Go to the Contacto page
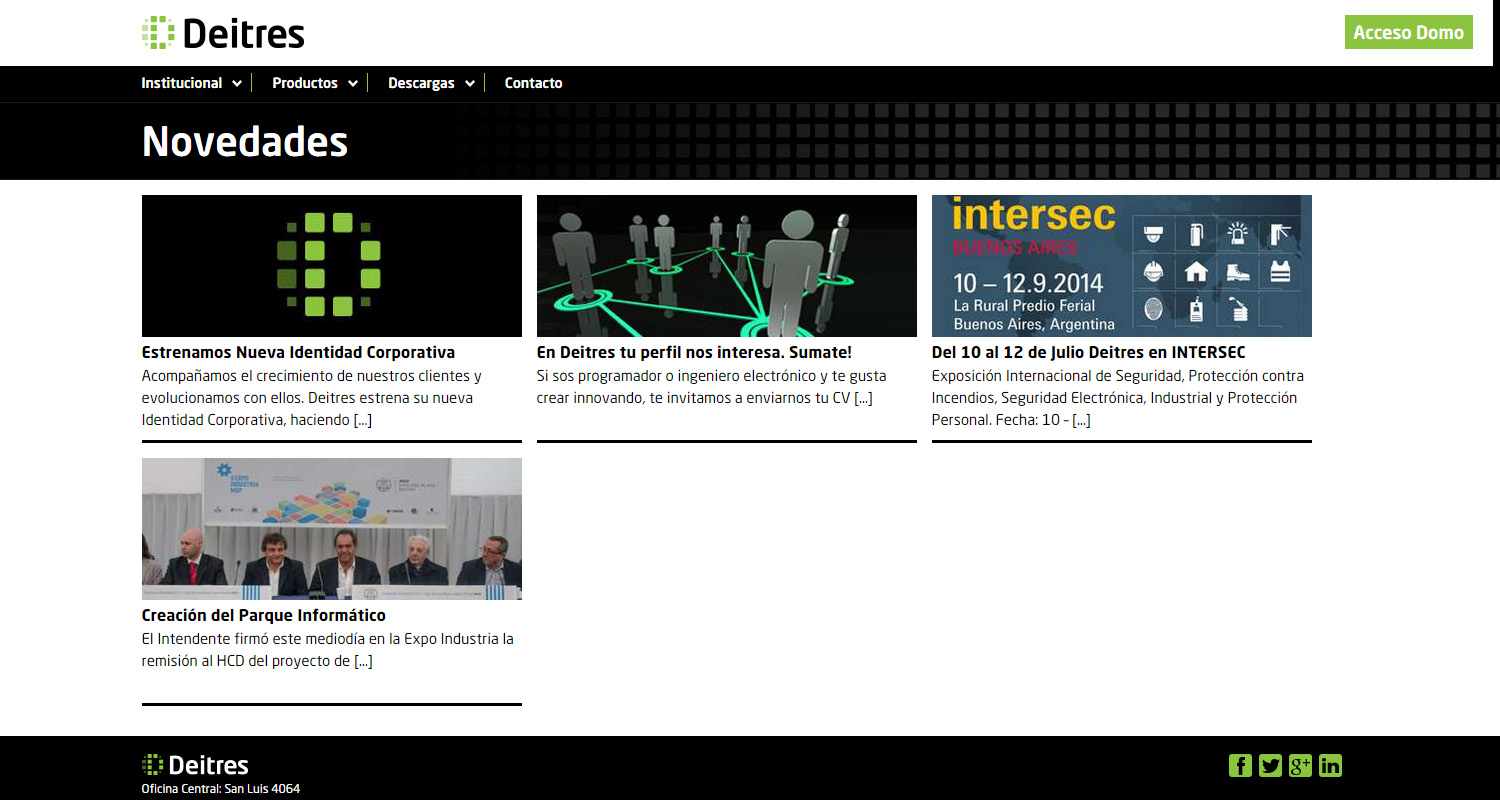1500x800 pixels. tap(533, 83)
